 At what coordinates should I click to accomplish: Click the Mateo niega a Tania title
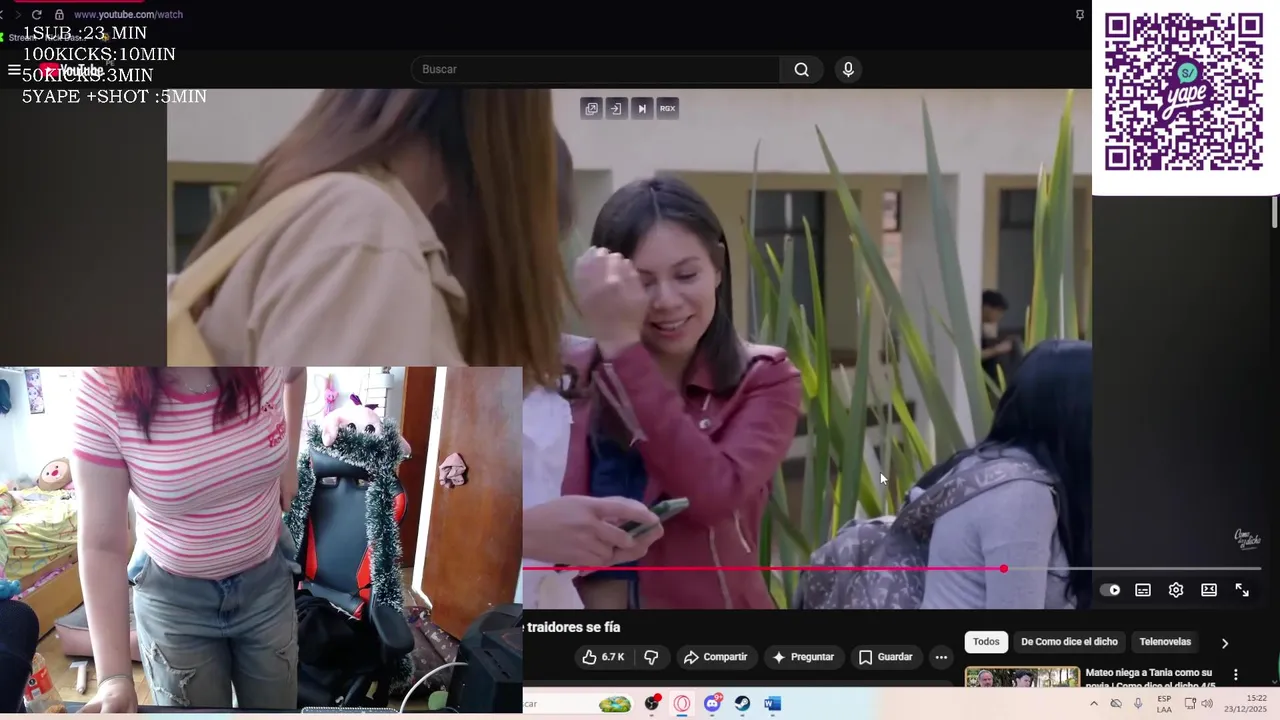pyautogui.click(x=1149, y=679)
